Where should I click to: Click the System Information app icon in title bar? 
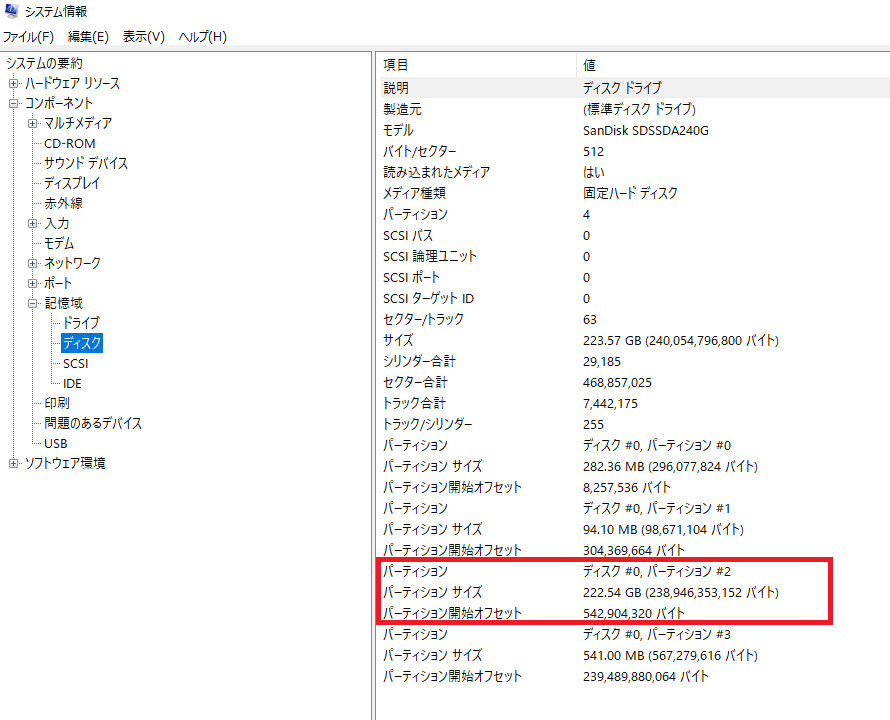click(x=11, y=12)
